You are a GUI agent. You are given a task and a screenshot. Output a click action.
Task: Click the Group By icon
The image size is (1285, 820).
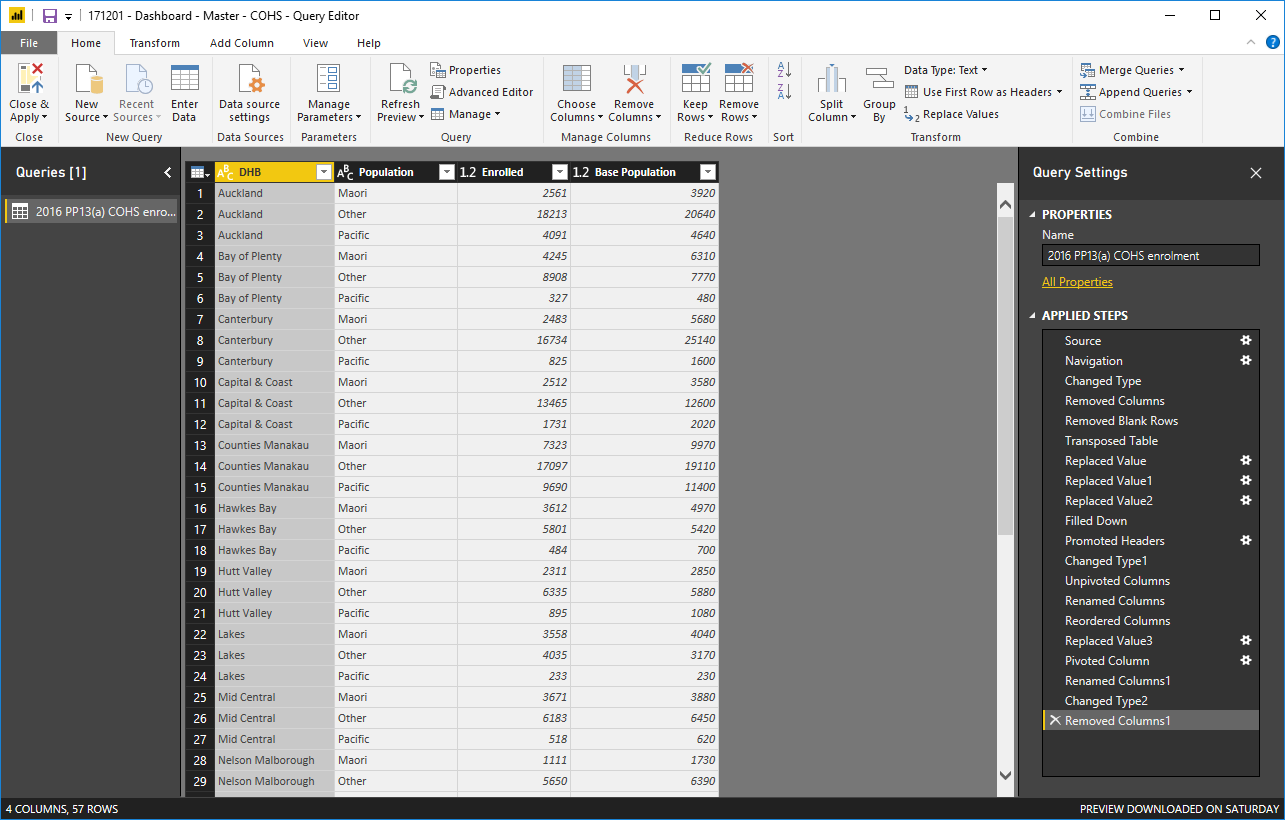coord(879,78)
